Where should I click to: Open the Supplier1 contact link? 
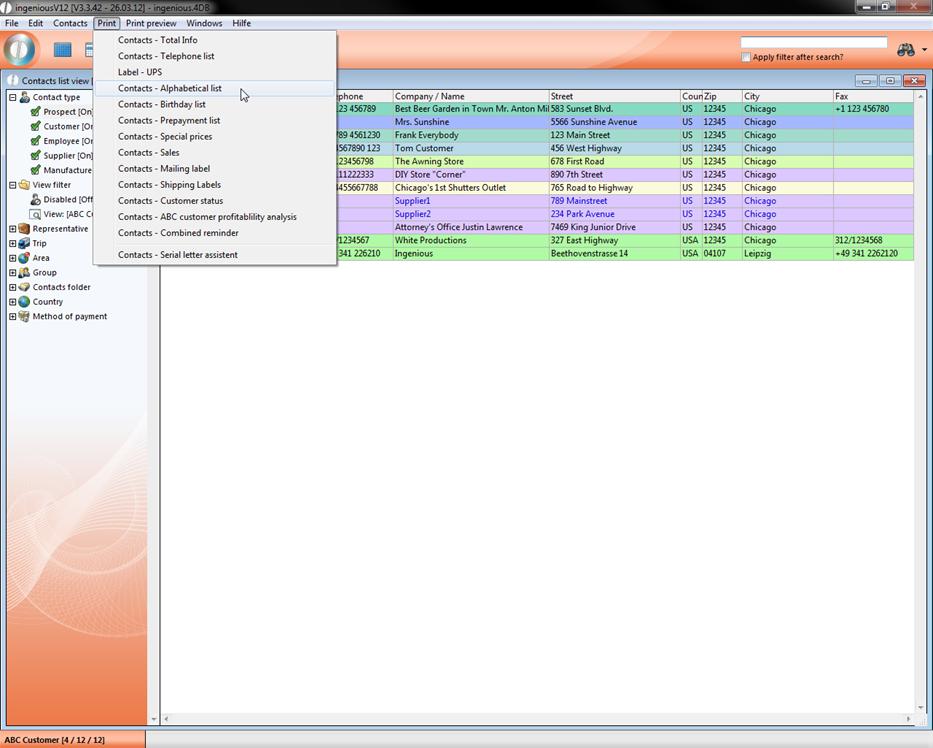tap(412, 201)
